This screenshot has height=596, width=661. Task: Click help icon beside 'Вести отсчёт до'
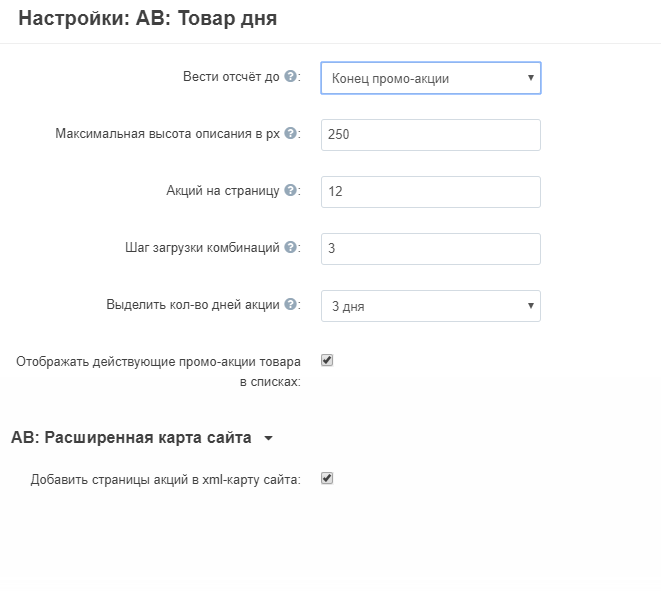click(x=290, y=76)
